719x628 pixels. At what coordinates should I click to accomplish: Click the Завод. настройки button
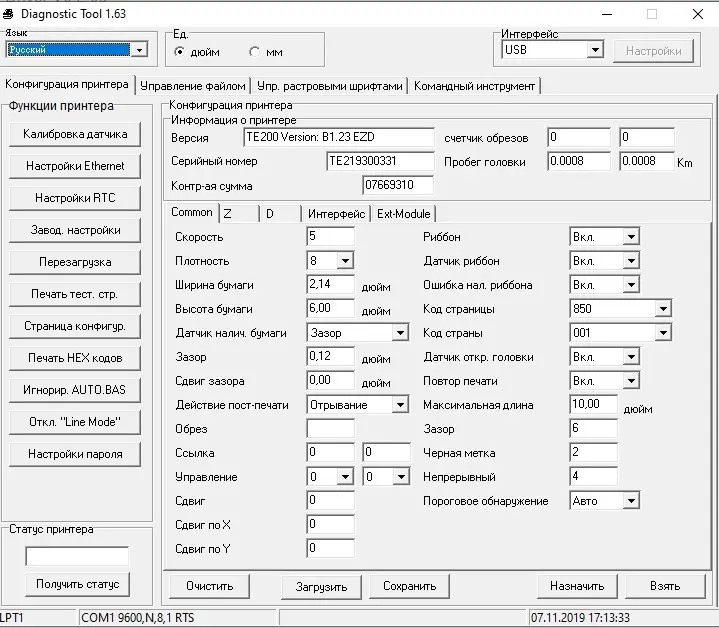[75, 230]
